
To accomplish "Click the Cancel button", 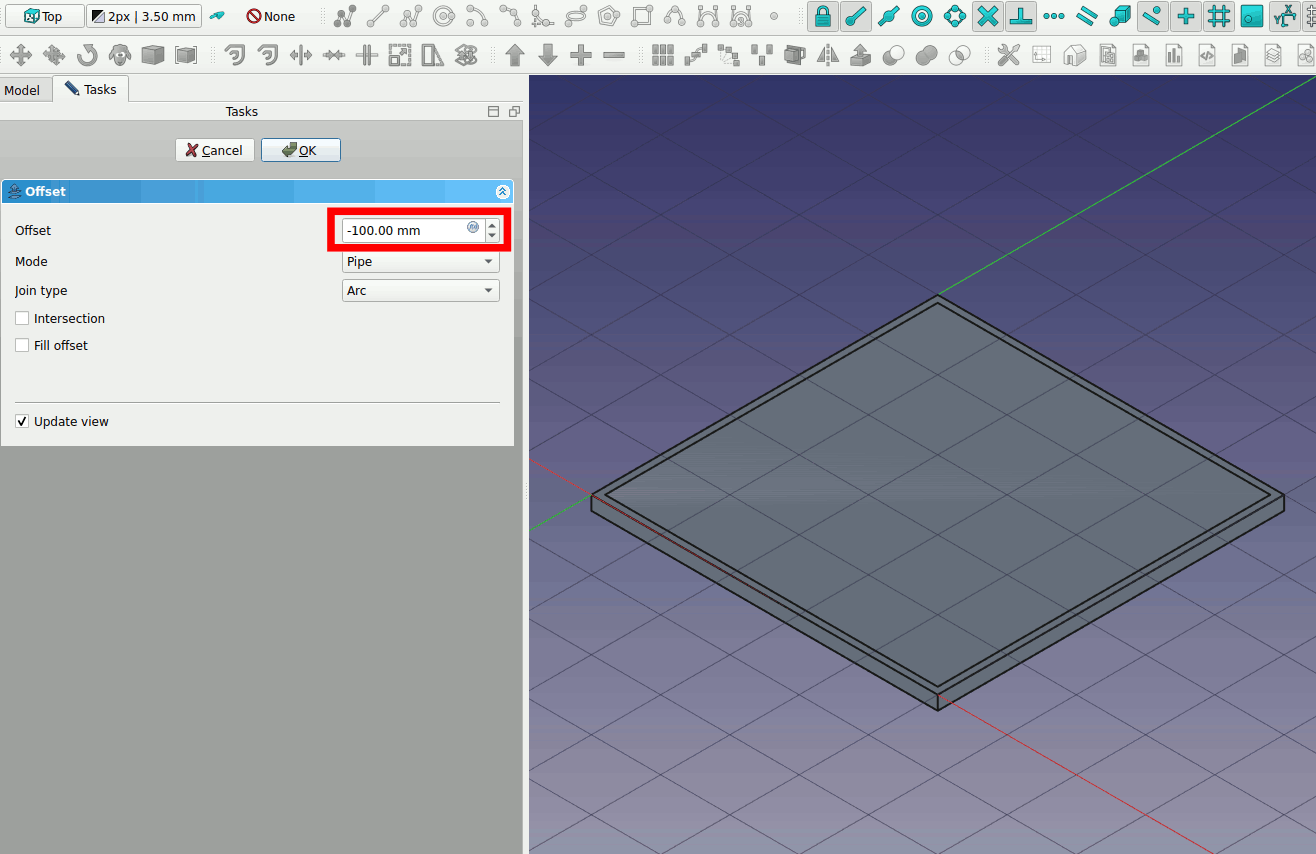I will pos(215,150).
